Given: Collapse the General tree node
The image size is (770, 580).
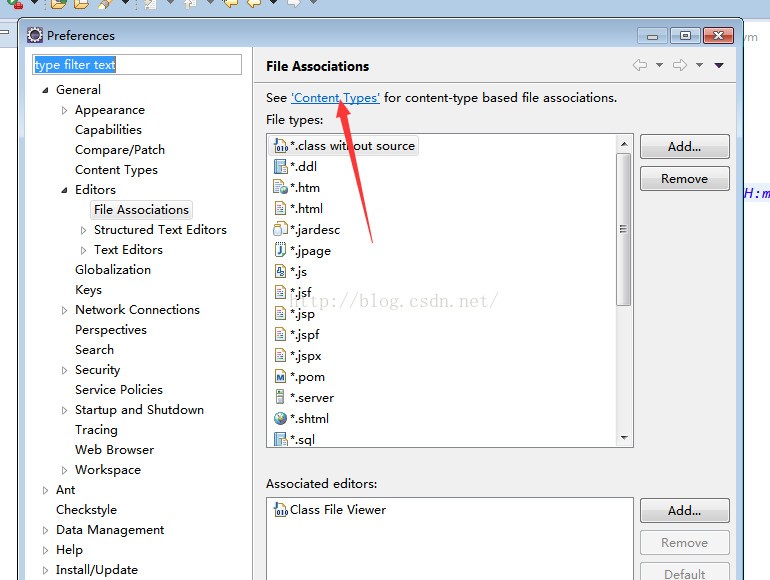Looking at the screenshot, I should (45, 90).
